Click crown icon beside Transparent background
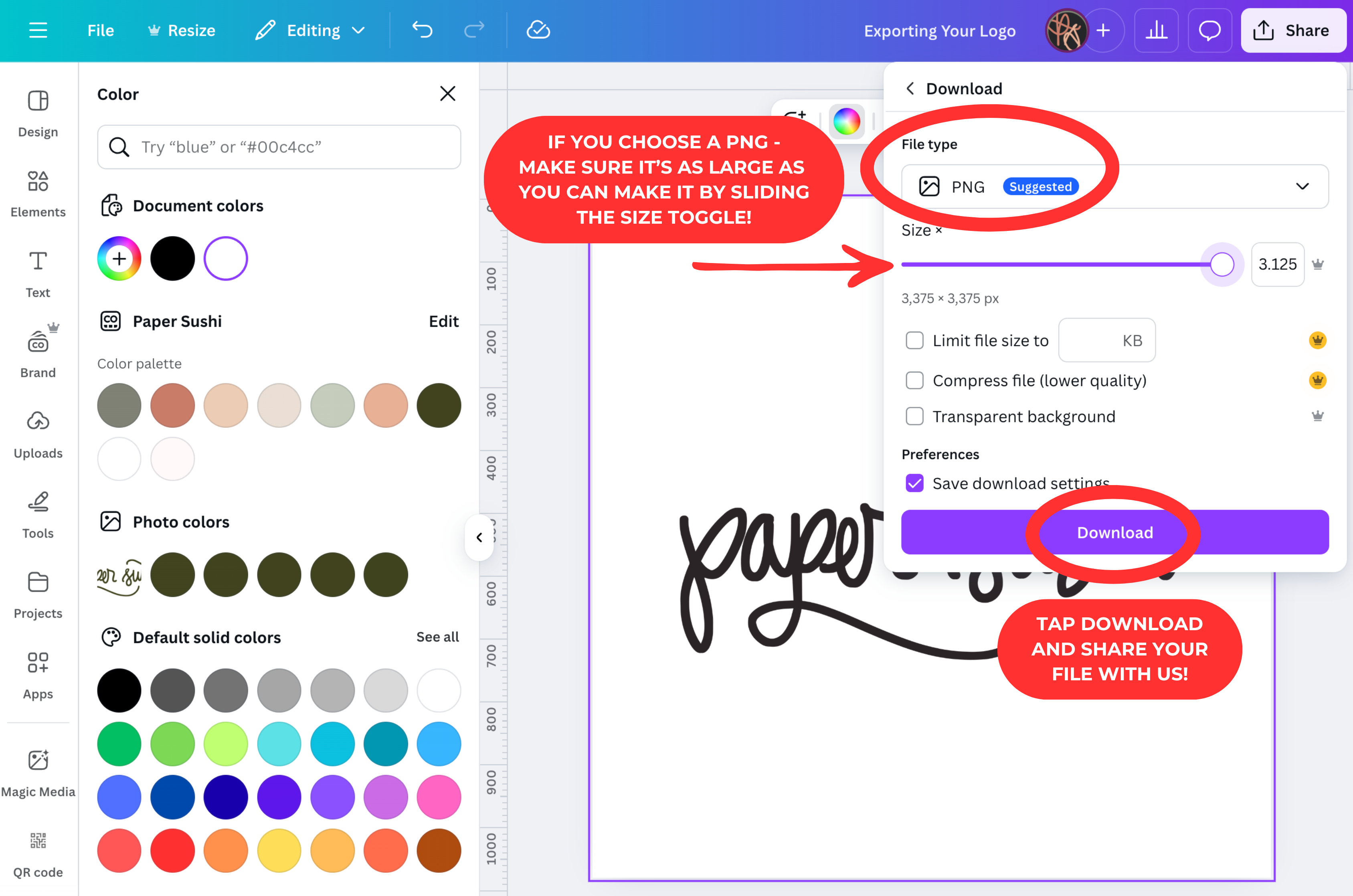This screenshot has height=896, width=1353. (1318, 416)
